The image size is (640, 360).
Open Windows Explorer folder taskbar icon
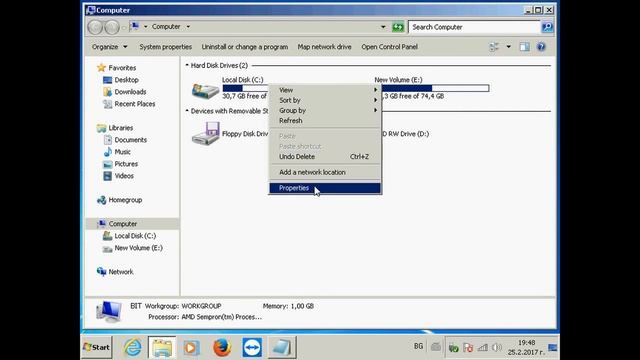click(162, 347)
